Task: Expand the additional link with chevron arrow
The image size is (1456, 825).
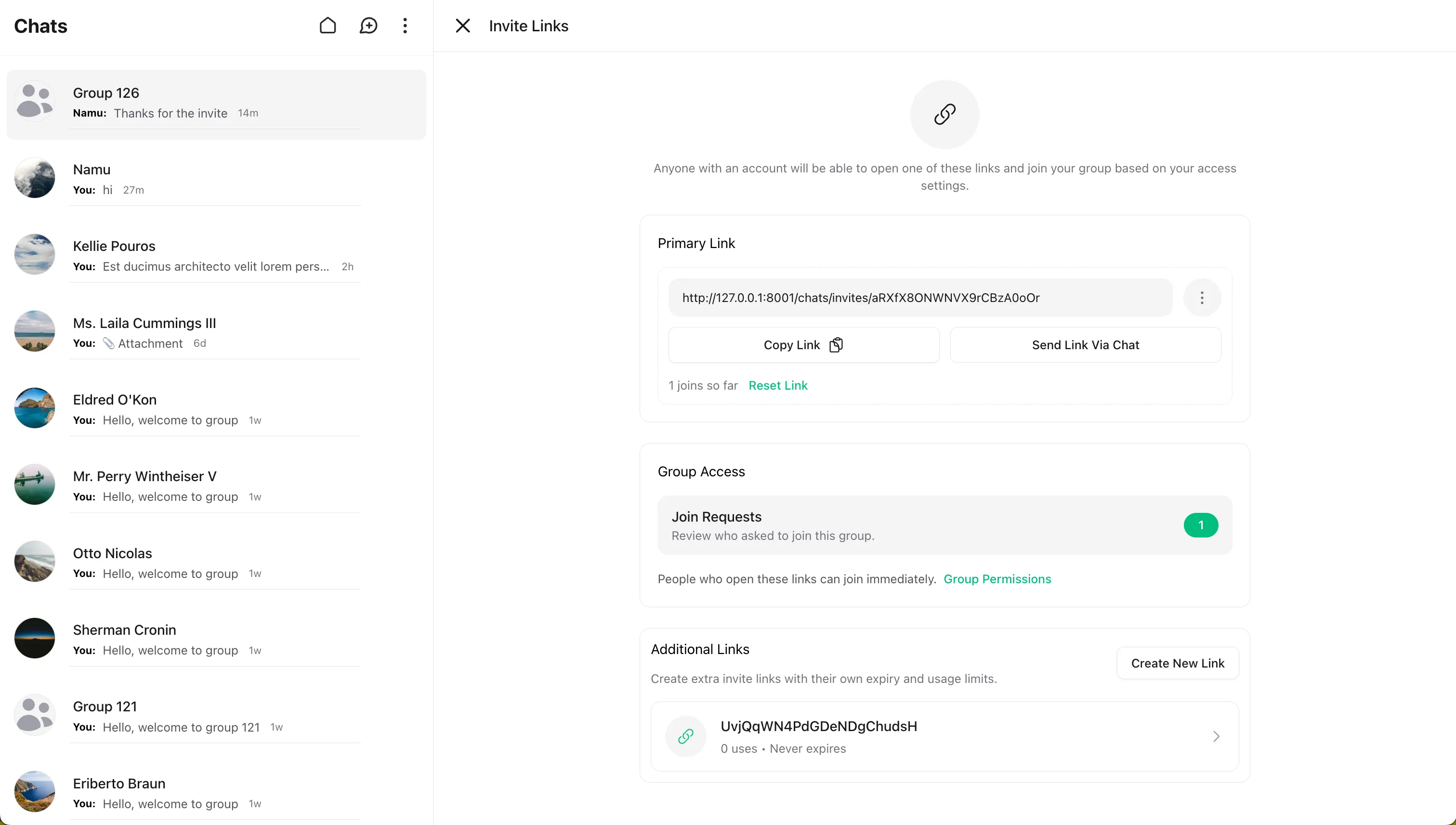Action: coord(1216,736)
